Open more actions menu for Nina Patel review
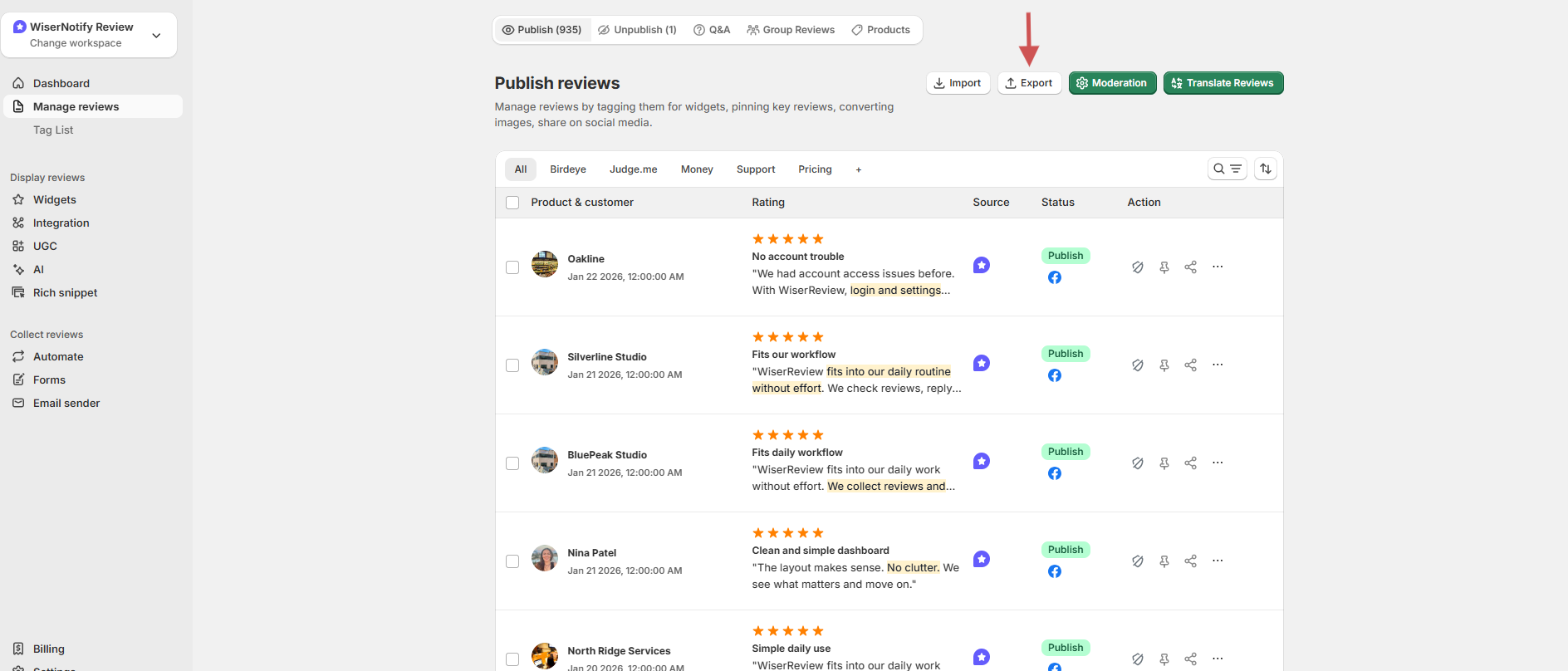The width and height of the screenshot is (1568, 671). [1218, 561]
